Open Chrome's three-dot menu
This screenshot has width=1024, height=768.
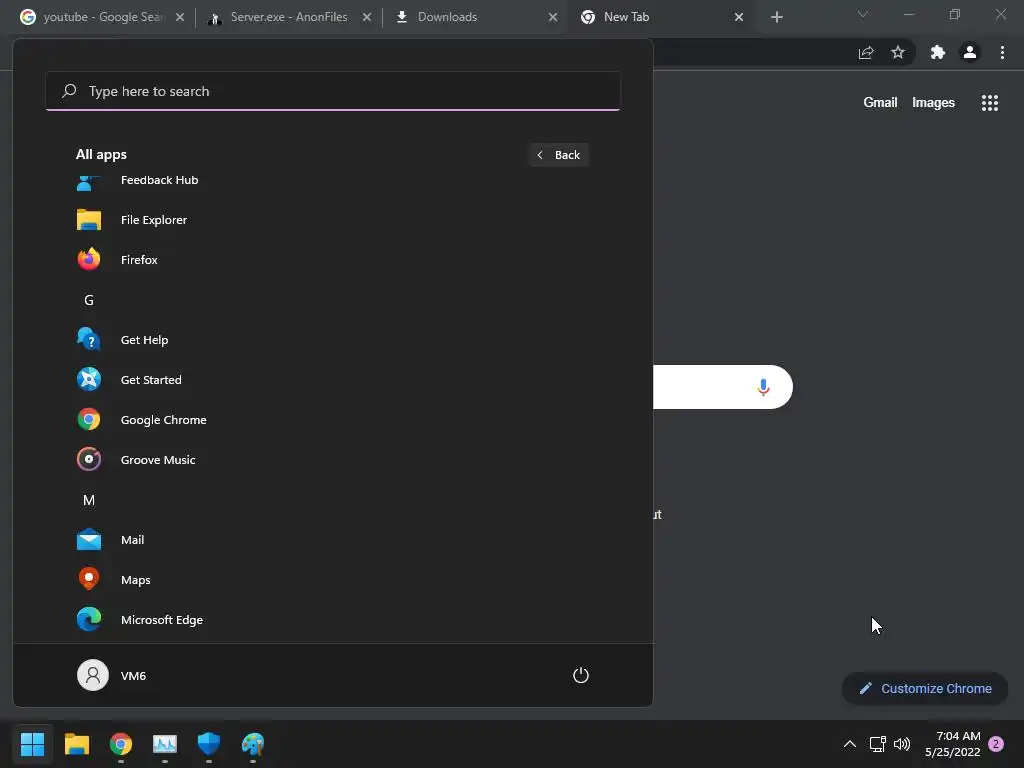(1002, 52)
